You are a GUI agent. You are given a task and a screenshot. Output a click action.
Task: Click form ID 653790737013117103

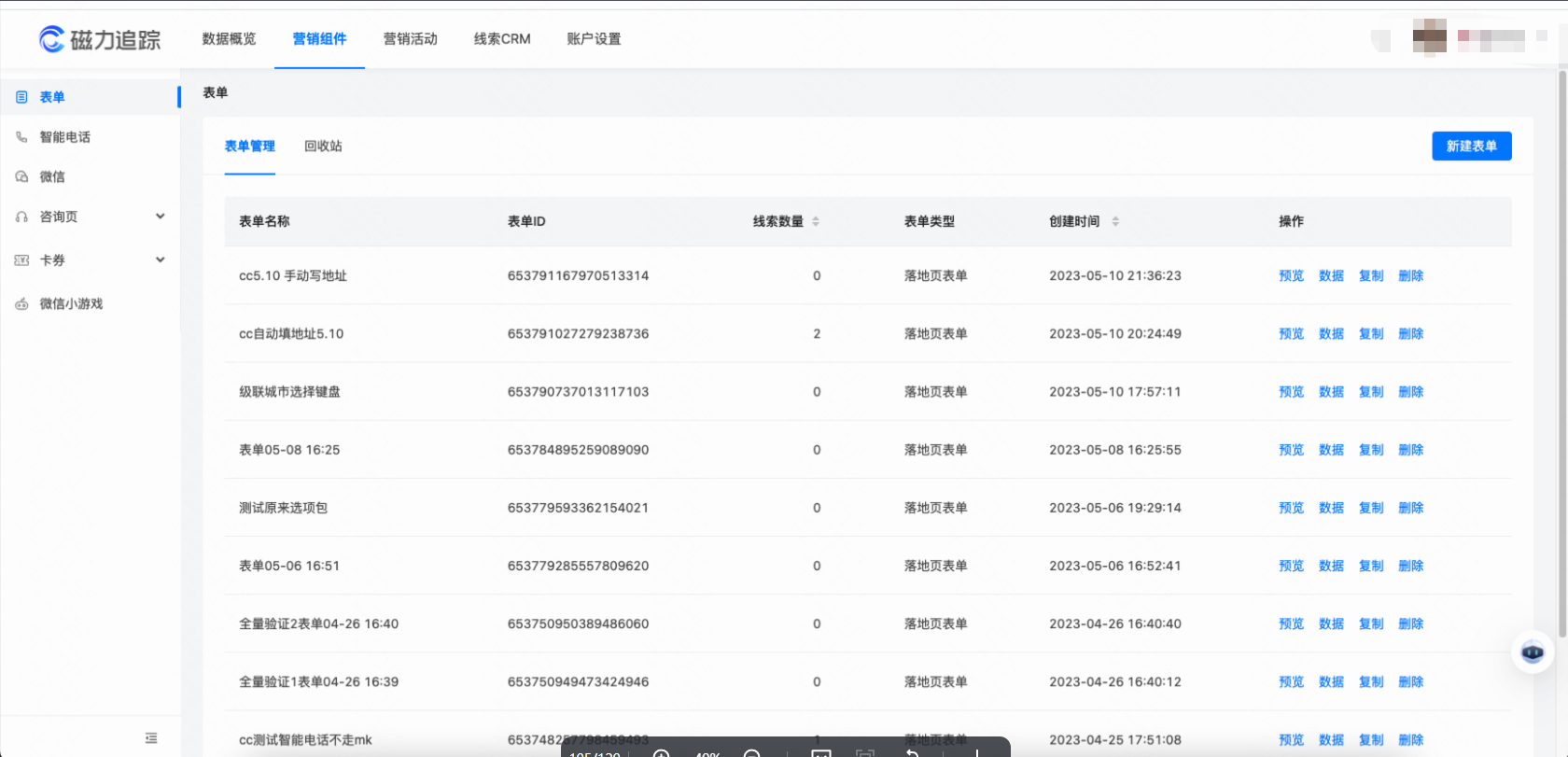click(x=578, y=392)
